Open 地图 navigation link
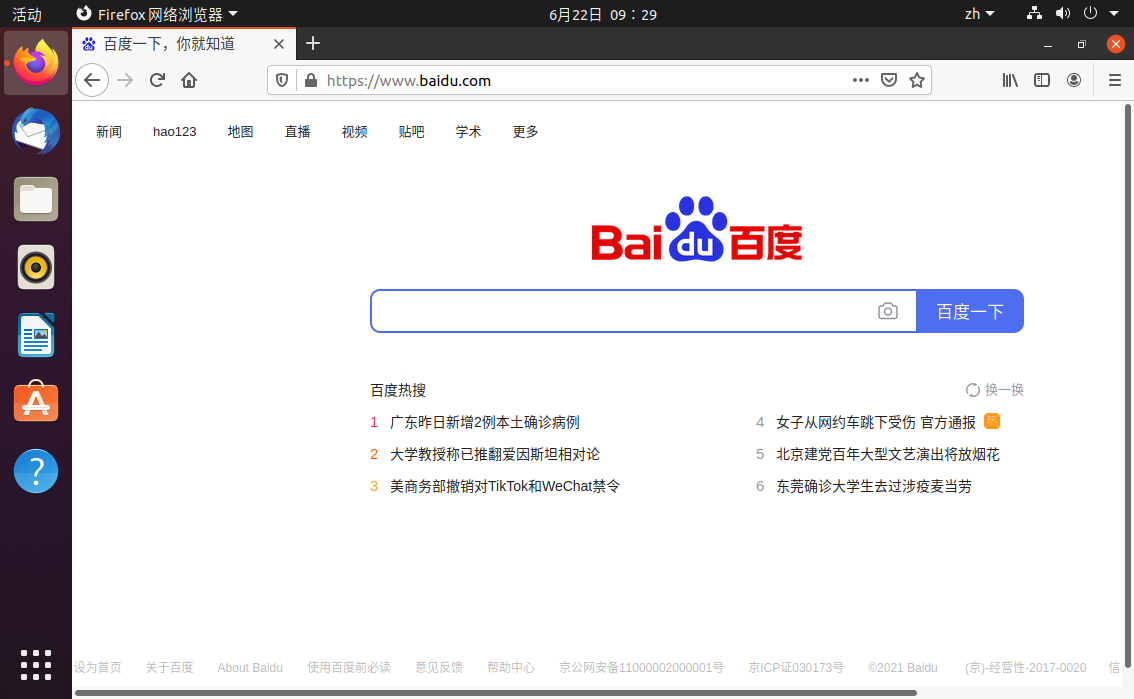 [240, 132]
